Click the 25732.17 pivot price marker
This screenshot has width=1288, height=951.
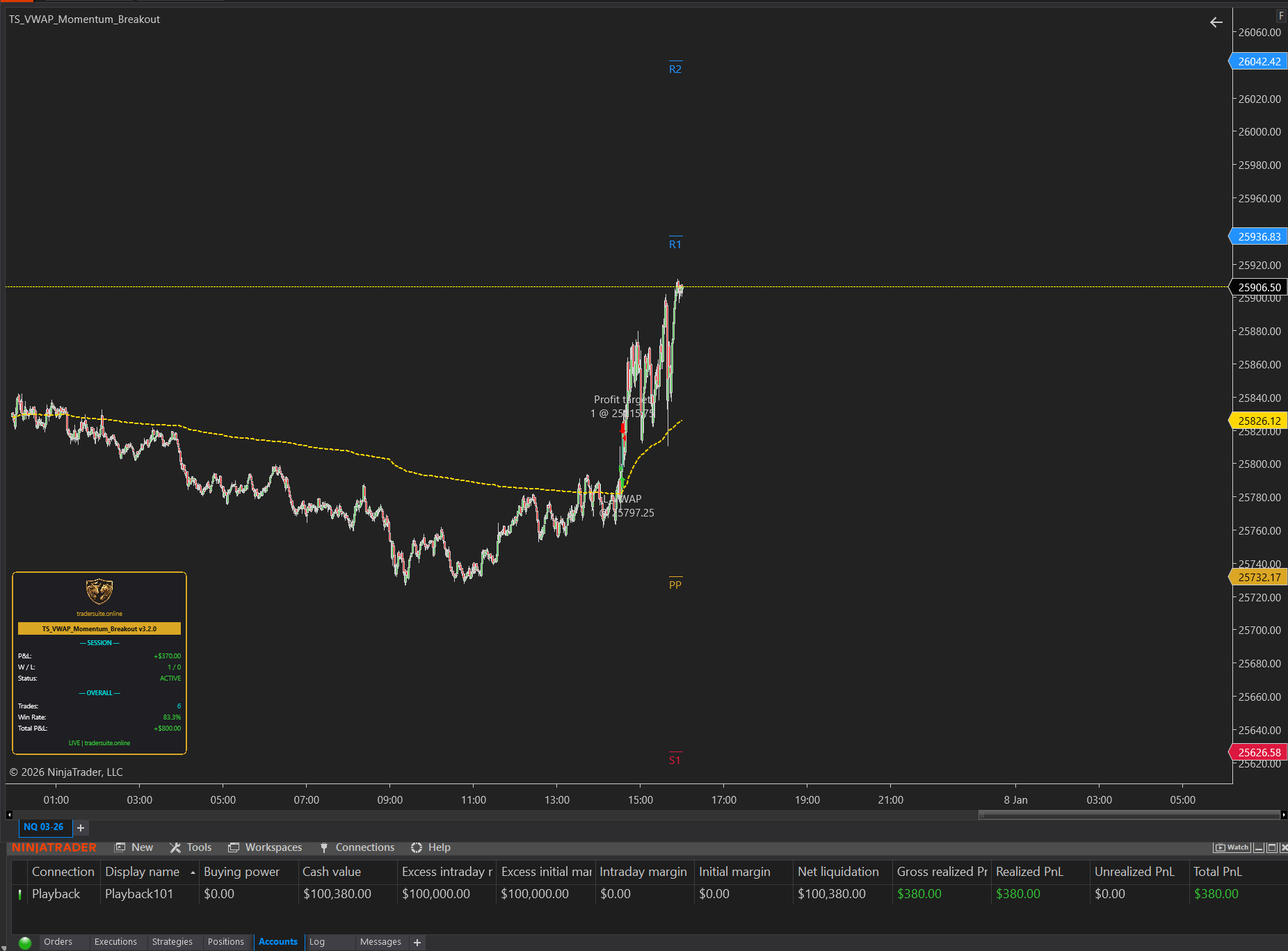(1259, 577)
